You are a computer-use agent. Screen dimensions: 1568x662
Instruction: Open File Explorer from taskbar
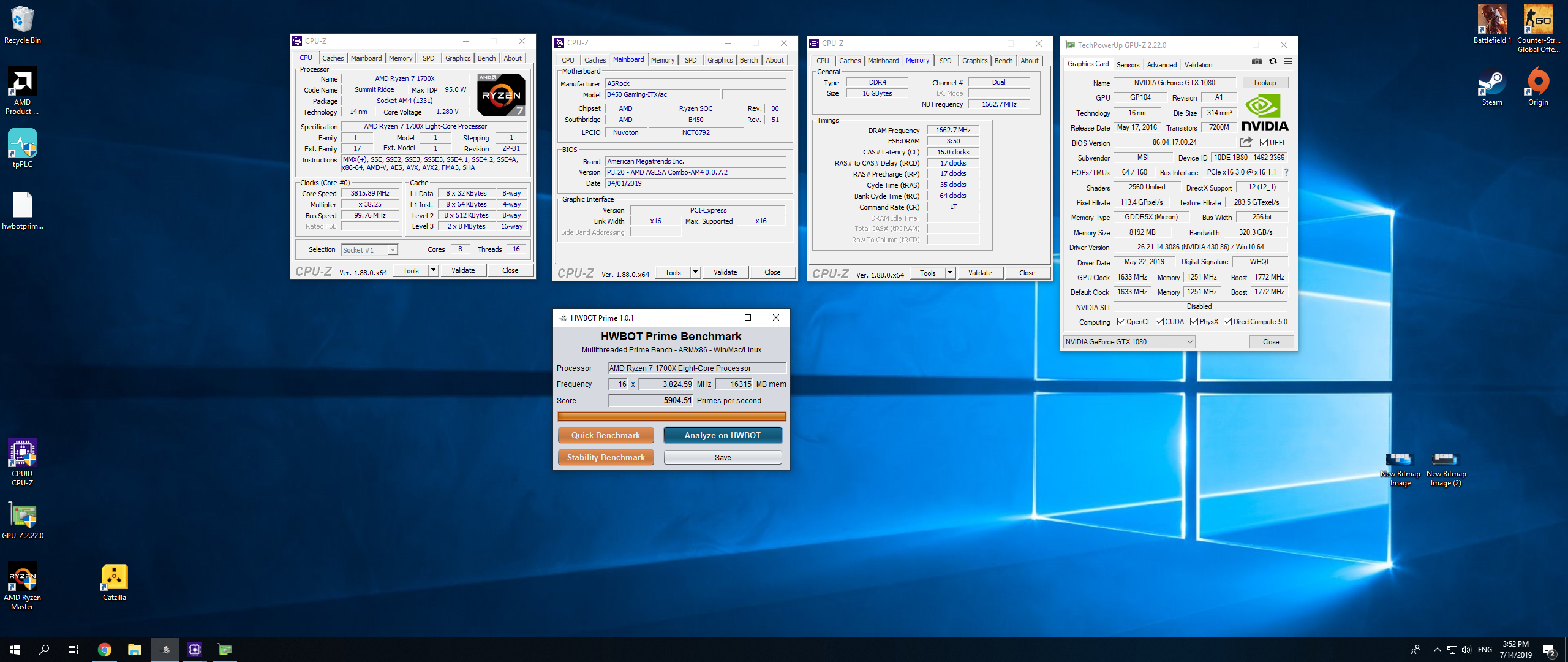coord(134,650)
